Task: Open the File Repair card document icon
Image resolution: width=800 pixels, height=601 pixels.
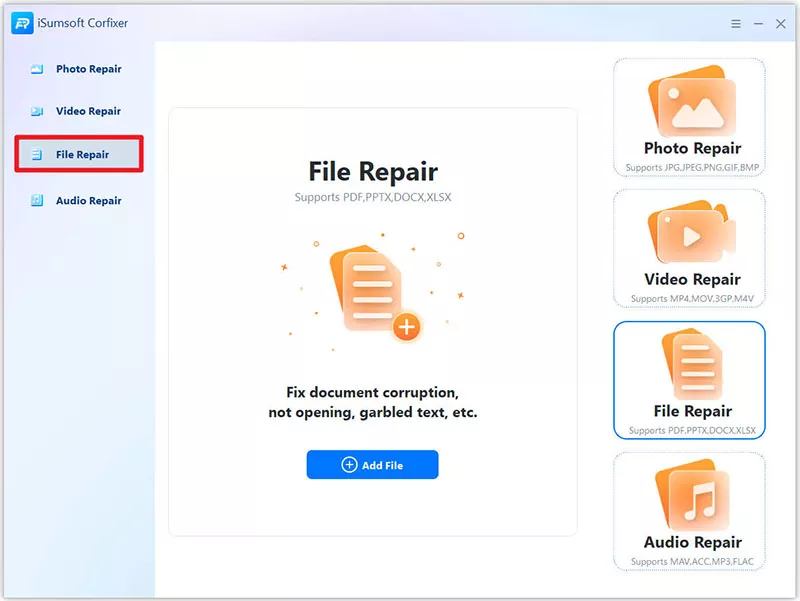Action: tap(693, 364)
